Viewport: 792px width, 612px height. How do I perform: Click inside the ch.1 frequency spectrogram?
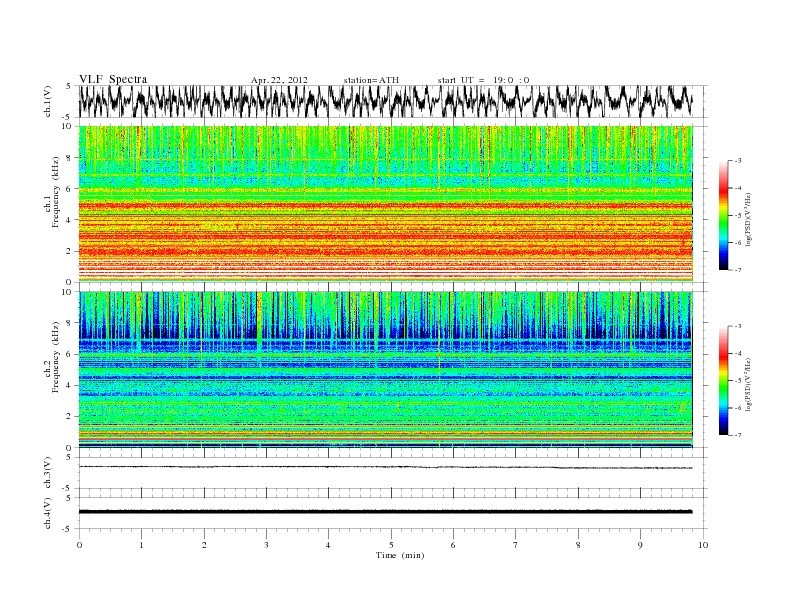(386, 203)
